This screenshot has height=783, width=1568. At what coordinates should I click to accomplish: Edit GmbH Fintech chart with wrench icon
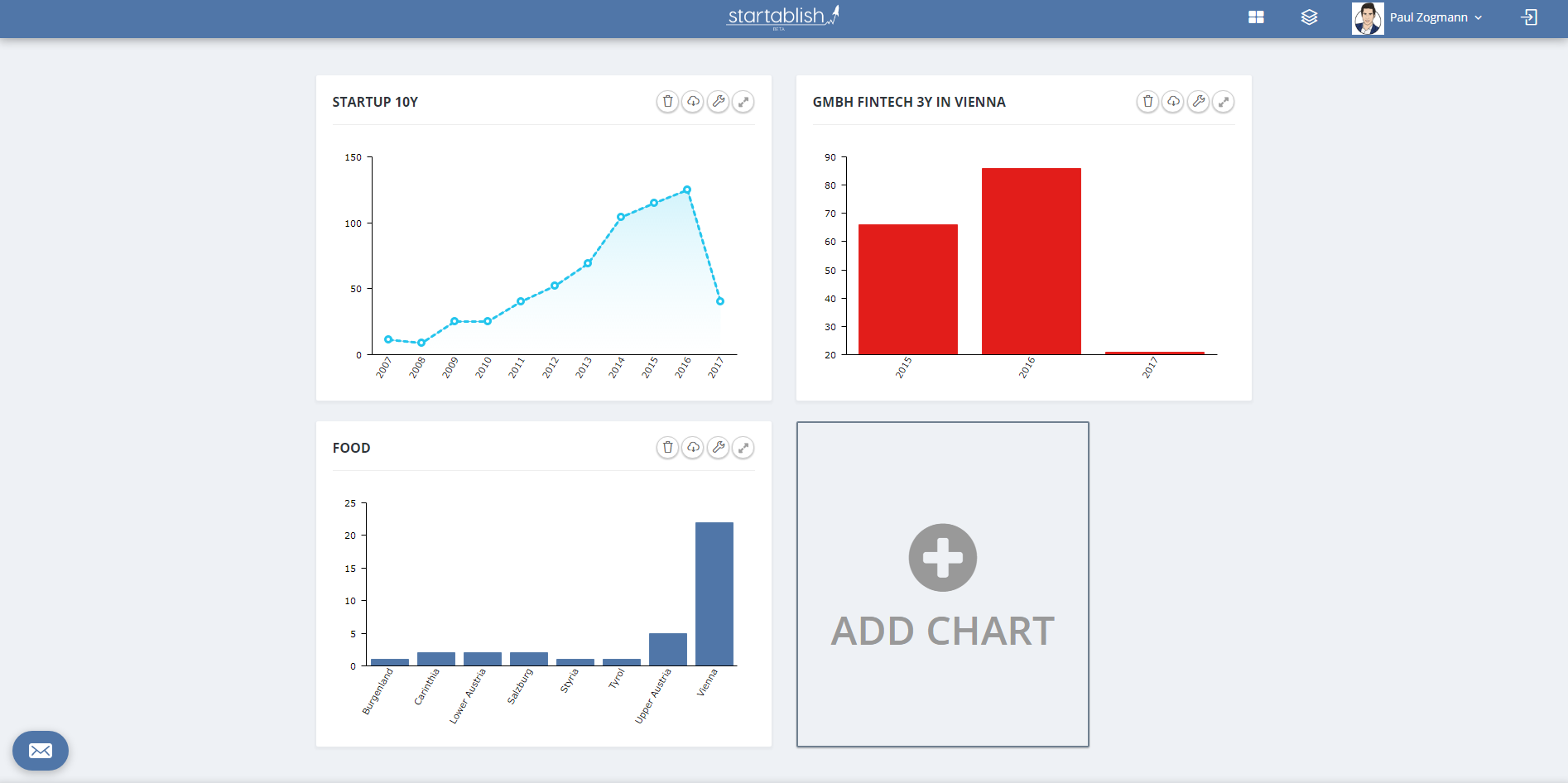(x=1199, y=102)
